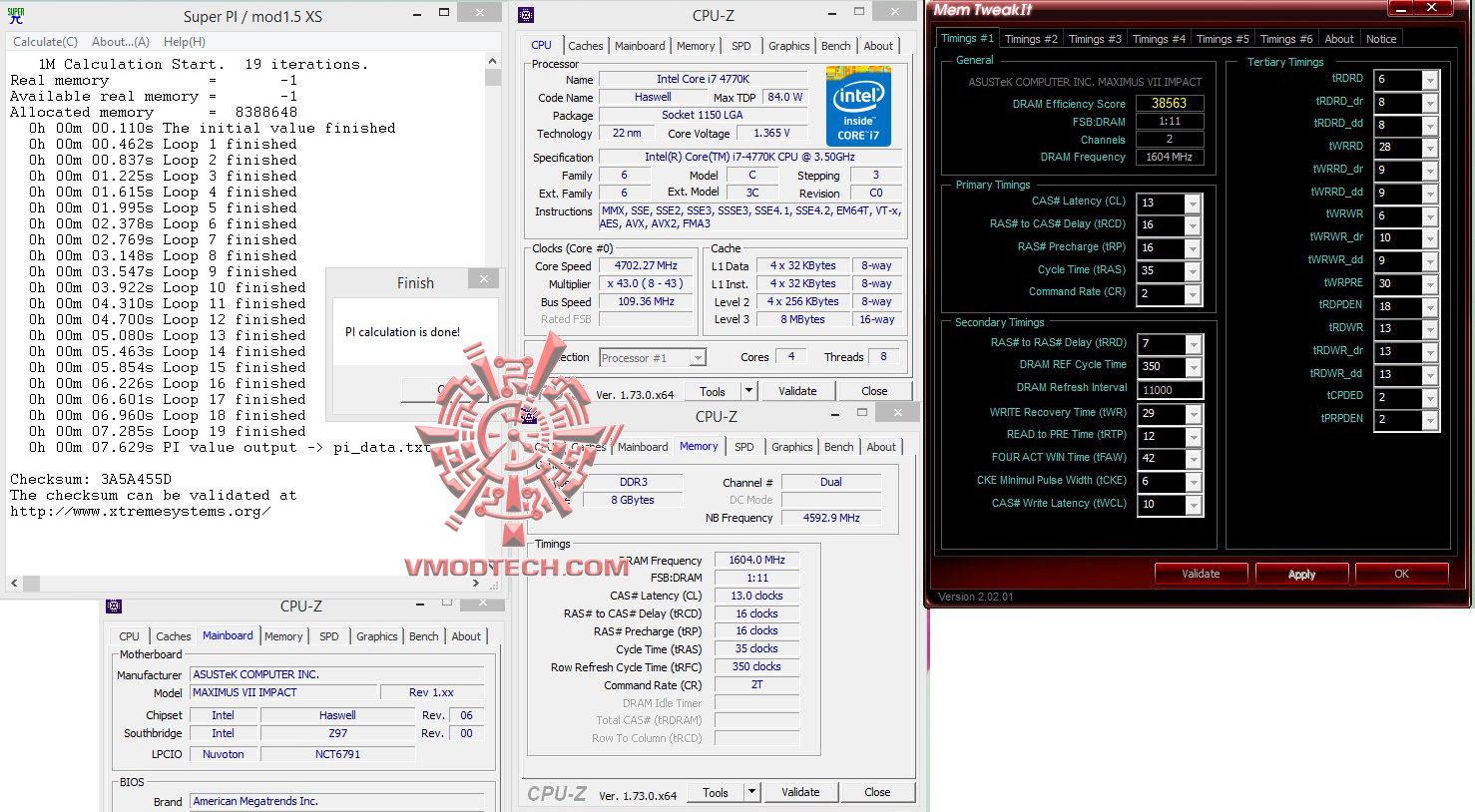Click the Intel Core i7 4770K name field
The height and width of the screenshot is (812, 1475).
703,79
